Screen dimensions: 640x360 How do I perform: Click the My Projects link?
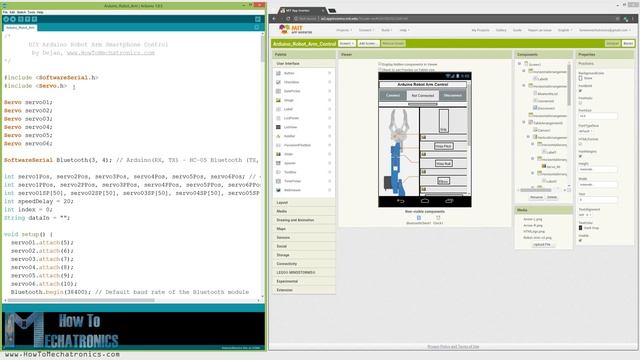point(480,30)
